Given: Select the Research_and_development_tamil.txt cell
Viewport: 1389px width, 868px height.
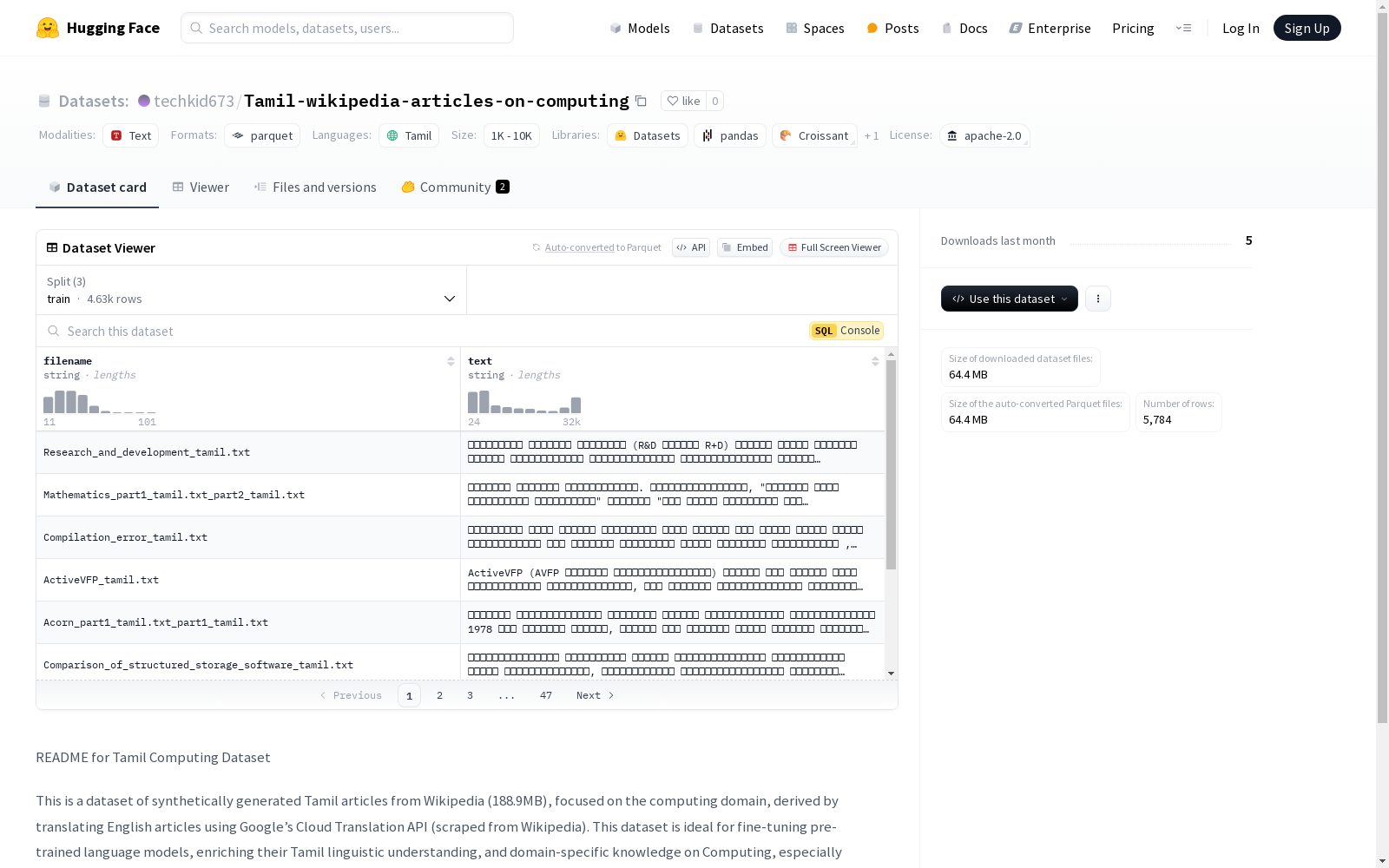Looking at the screenshot, I should point(248,452).
